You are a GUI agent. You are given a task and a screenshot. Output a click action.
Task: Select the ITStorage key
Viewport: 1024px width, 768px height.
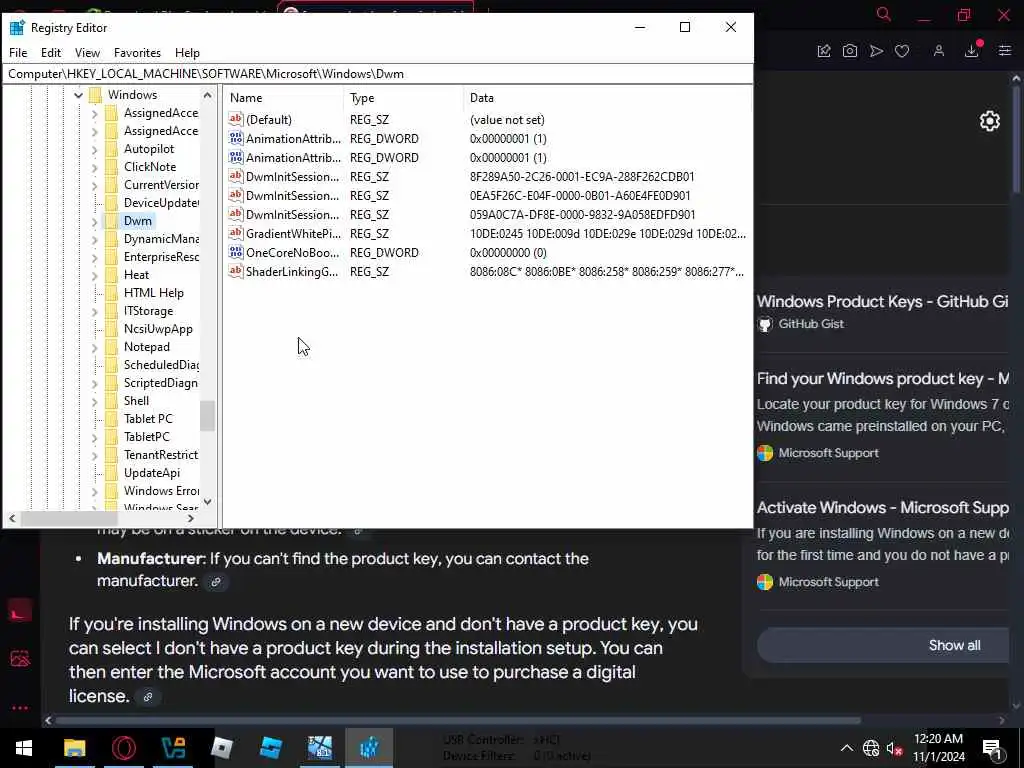[148, 311]
